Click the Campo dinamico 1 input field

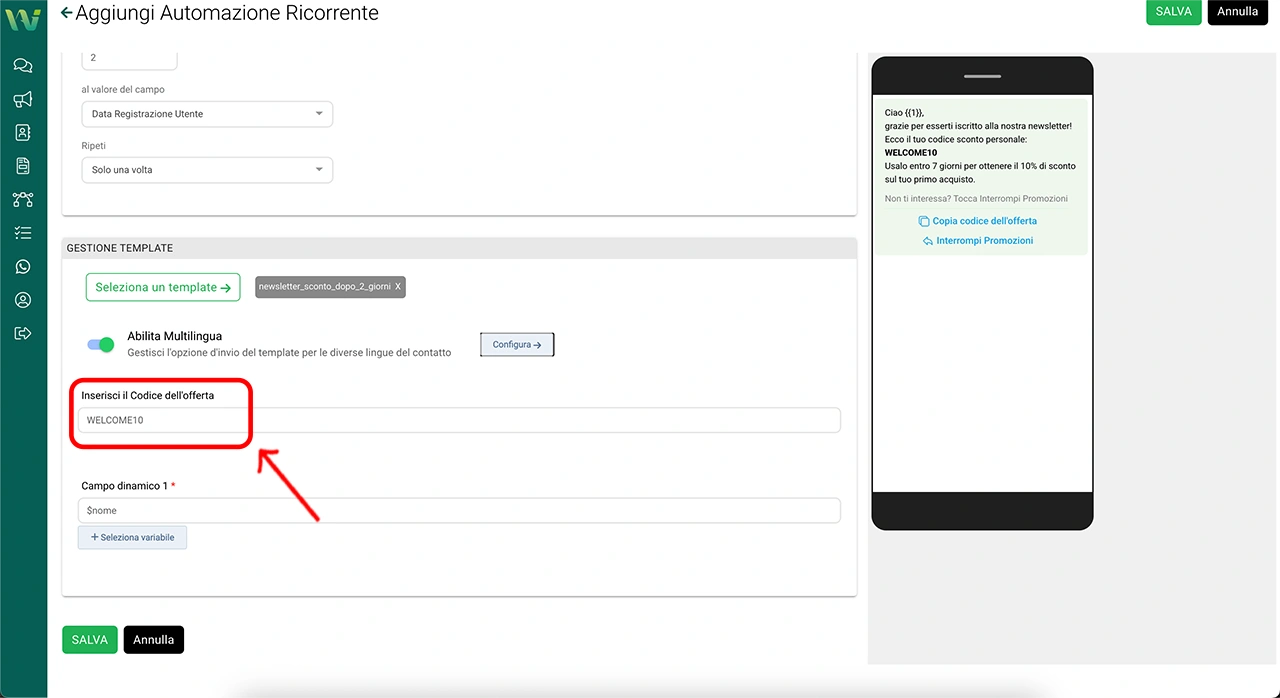pos(459,511)
